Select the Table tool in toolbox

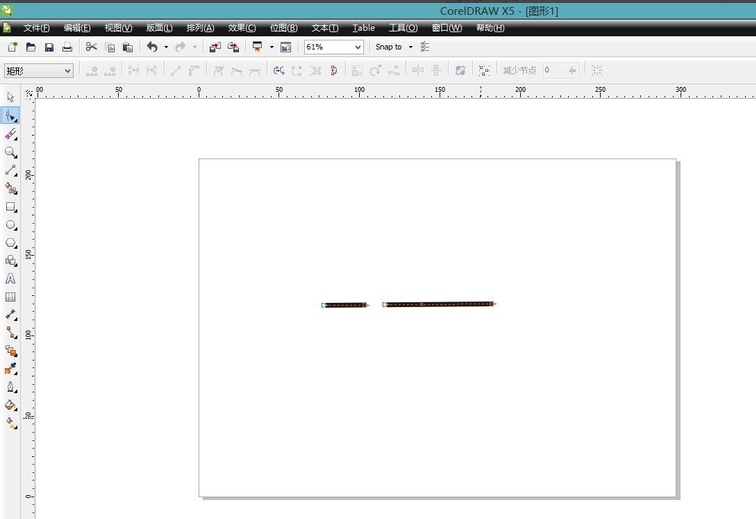(11, 297)
